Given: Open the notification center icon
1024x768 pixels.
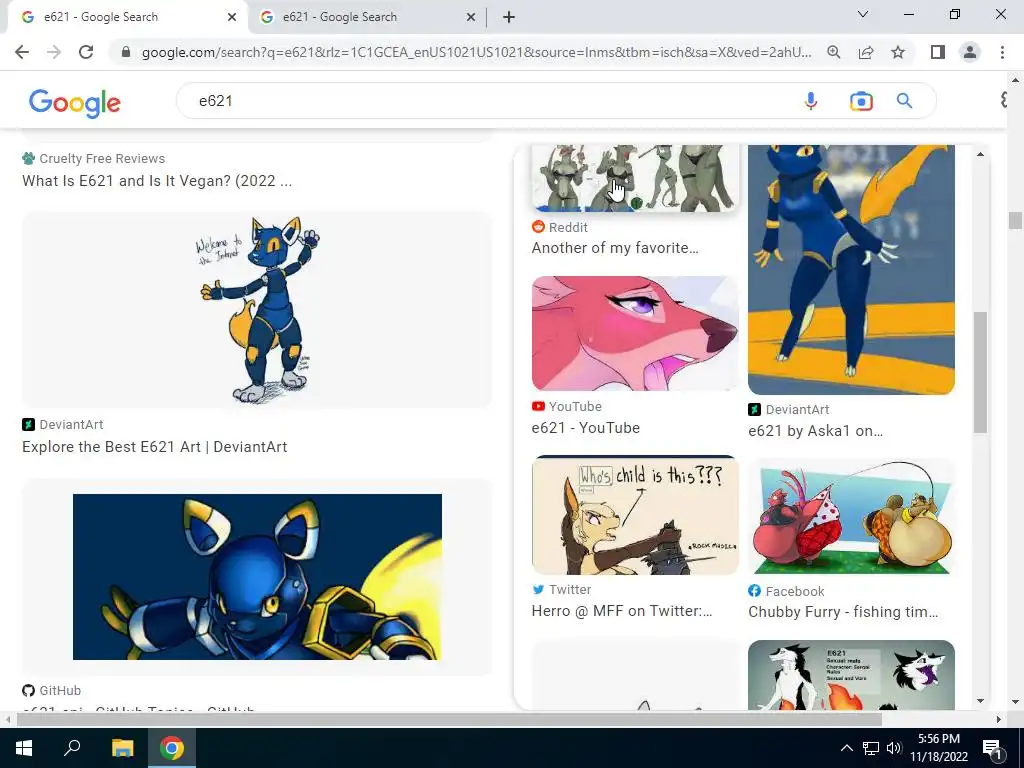Looking at the screenshot, I should (x=993, y=748).
